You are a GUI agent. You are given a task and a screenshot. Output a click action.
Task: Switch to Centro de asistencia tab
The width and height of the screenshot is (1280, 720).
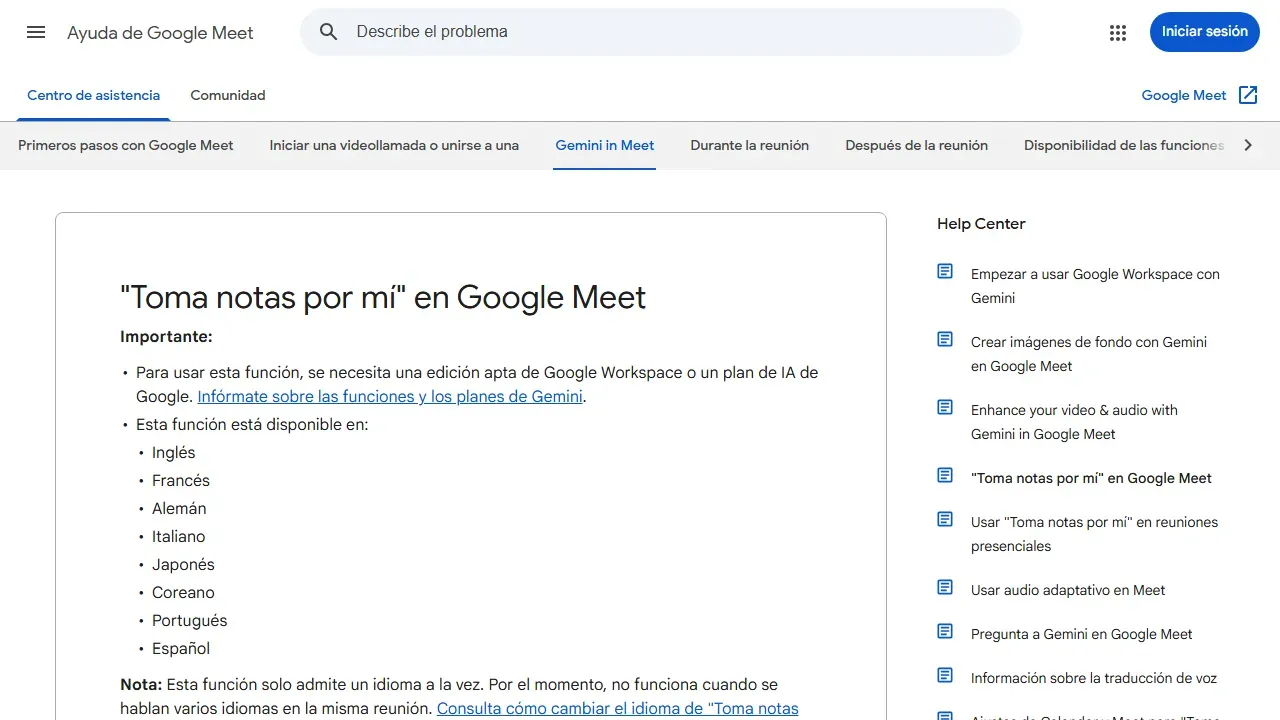pos(93,96)
